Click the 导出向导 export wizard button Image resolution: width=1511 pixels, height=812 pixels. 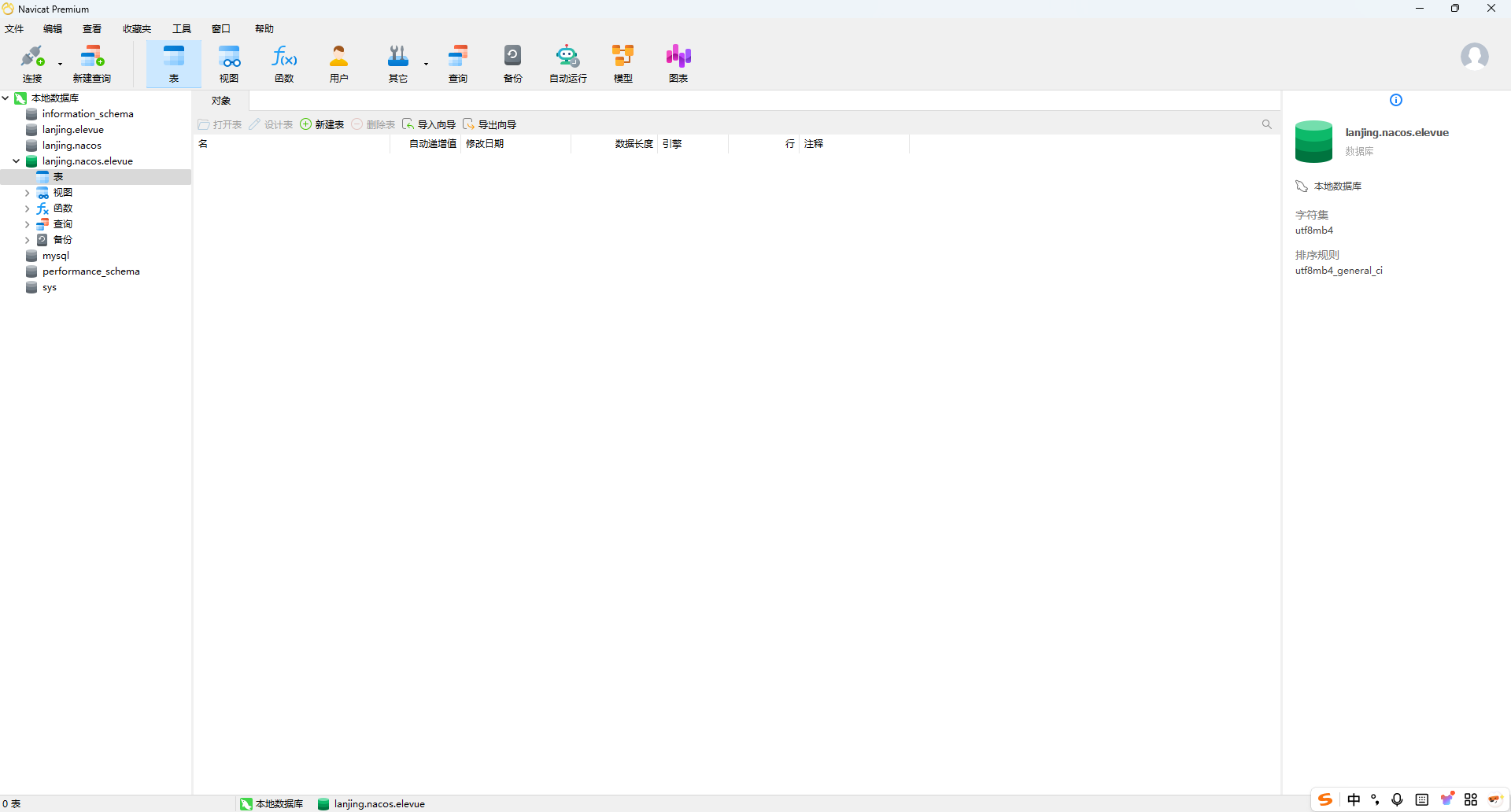(490, 124)
